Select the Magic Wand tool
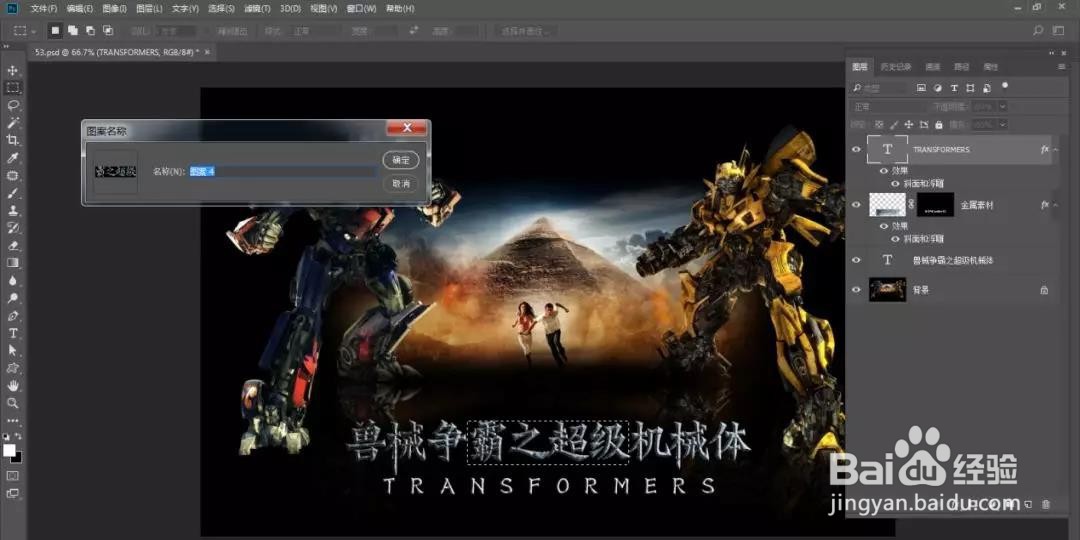1080x540 pixels. pos(12,123)
